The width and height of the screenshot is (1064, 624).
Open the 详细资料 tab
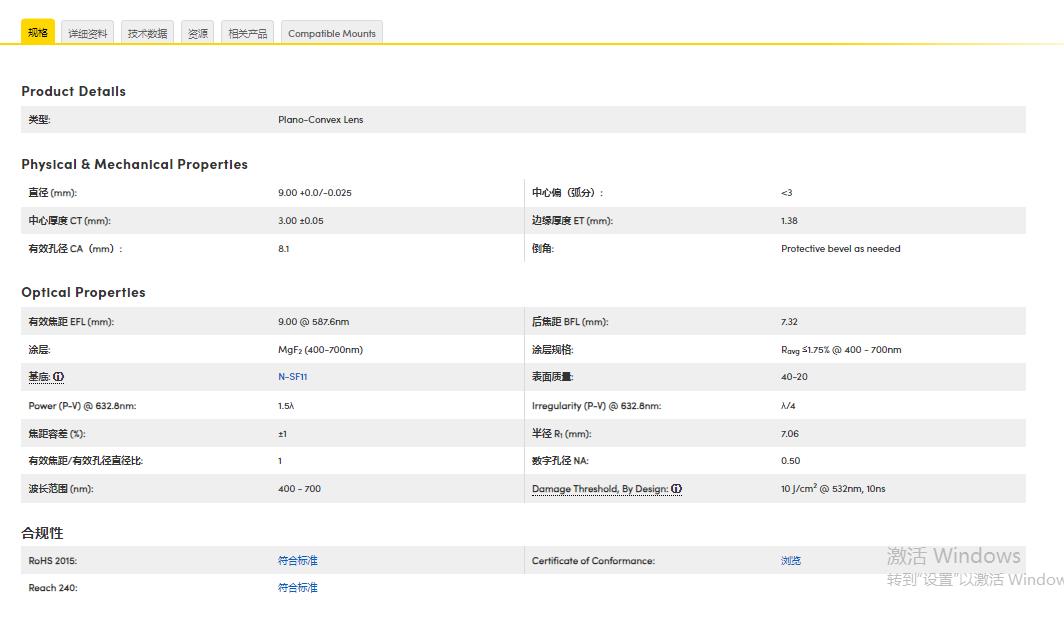(x=87, y=33)
